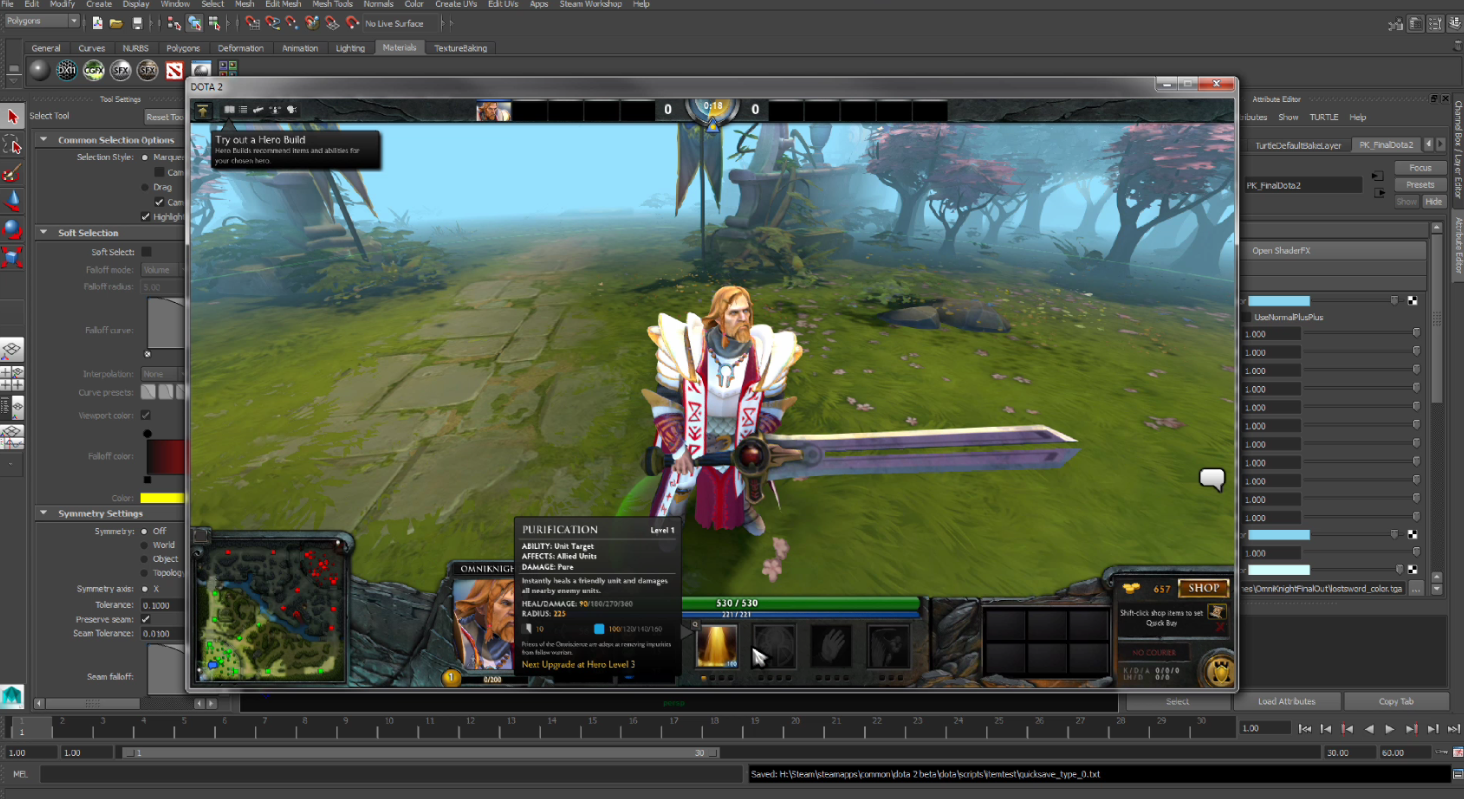Select the arrow Select Tool in toolbox
The image size is (1464, 799).
pyautogui.click(x=12, y=117)
